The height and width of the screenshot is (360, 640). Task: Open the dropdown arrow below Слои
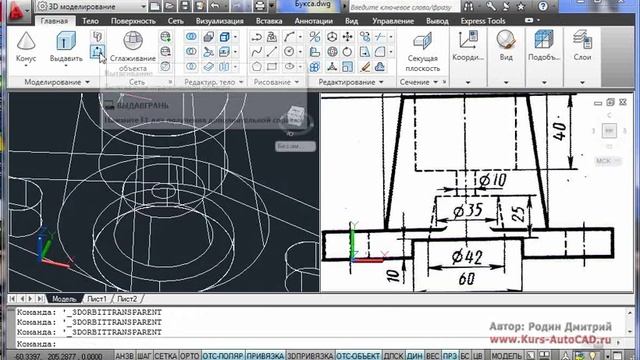[x=582, y=82]
